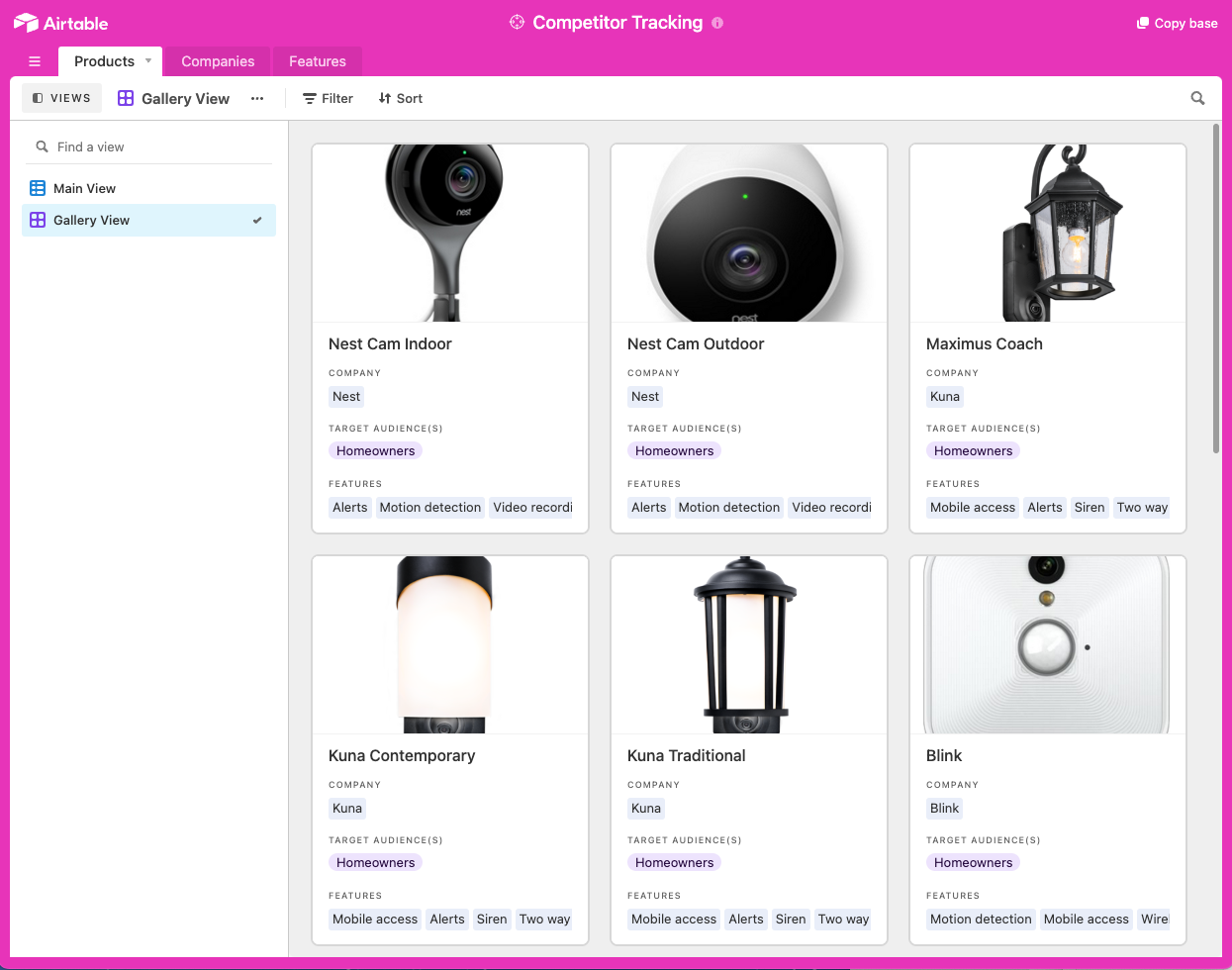This screenshot has height=970, width=1232.
Task: Open the Kuna Contemporary light photo
Action: pyautogui.click(x=450, y=644)
